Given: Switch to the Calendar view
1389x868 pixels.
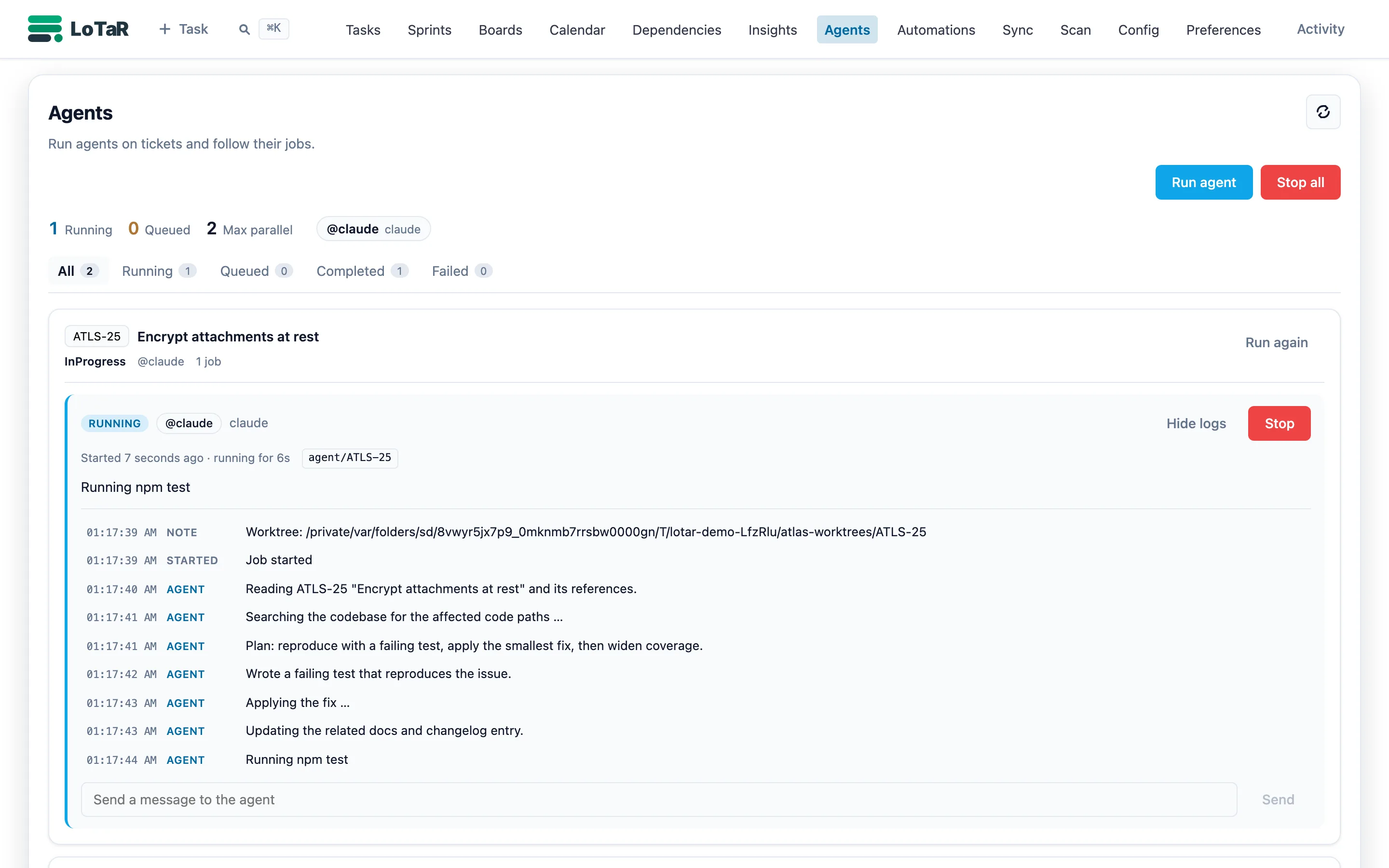Looking at the screenshot, I should (x=577, y=30).
